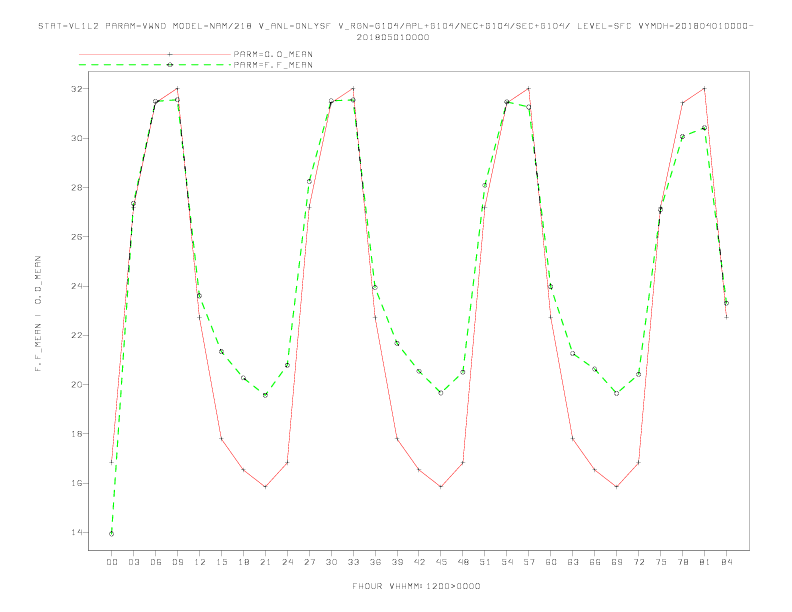The height and width of the screenshot is (612, 792).
Task: Click the second title line 201805010000
Action: 393,37
